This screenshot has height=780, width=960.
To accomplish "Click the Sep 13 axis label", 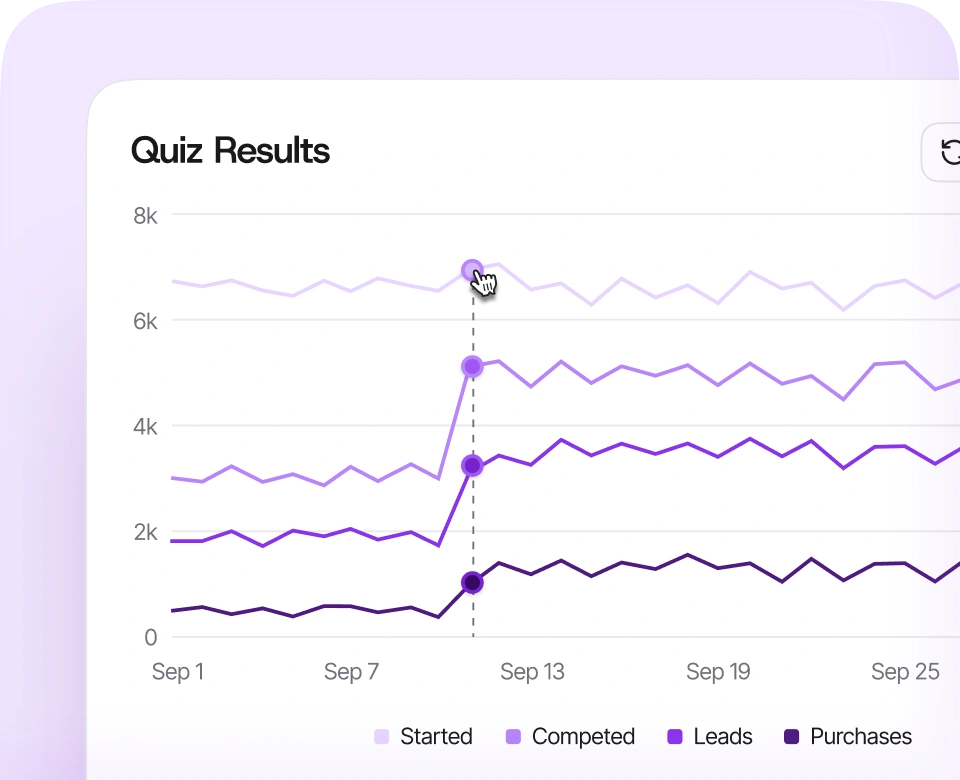I will coord(532,672).
